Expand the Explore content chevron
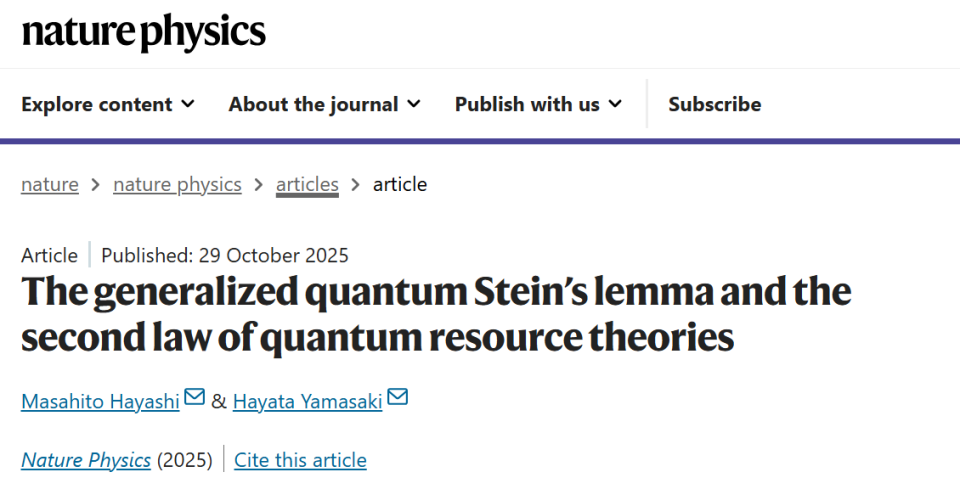Viewport: 960px width, 489px height. click(188, 104)
